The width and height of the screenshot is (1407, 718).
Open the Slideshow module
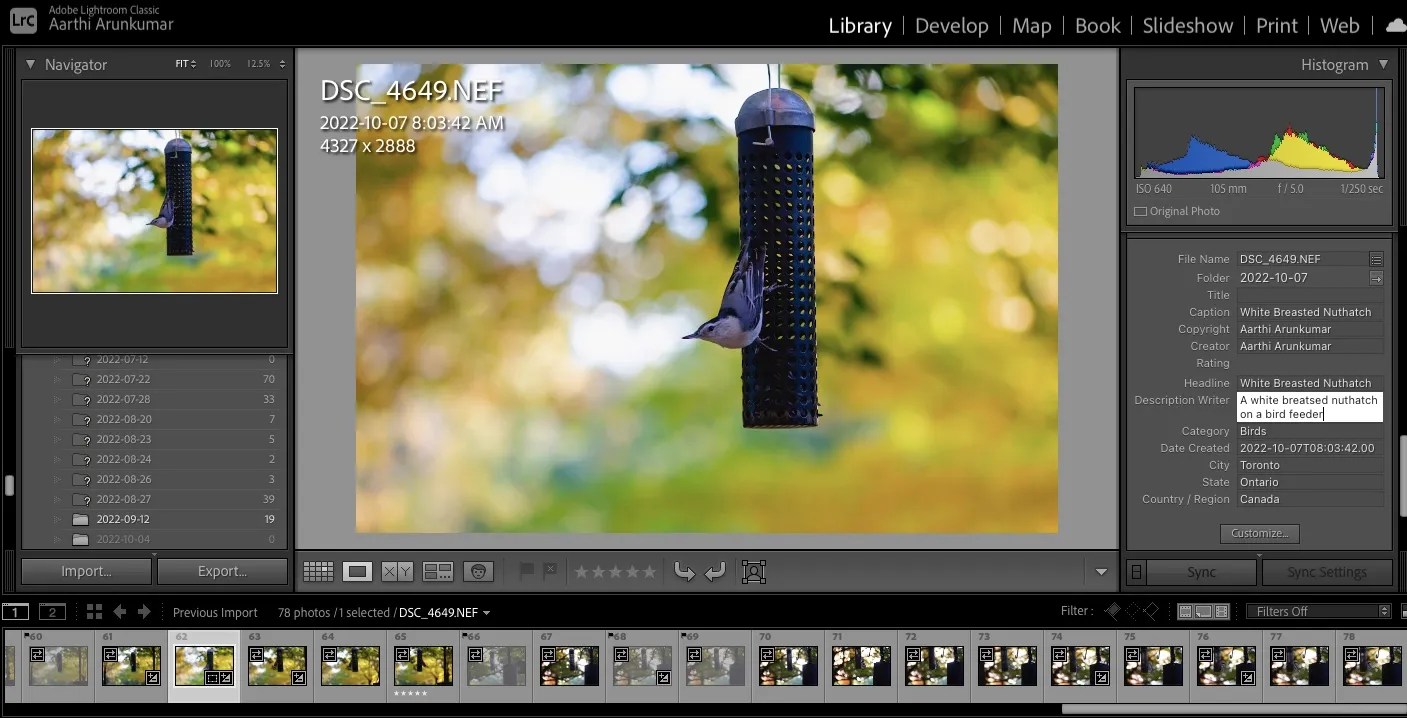click(1187, 25)
